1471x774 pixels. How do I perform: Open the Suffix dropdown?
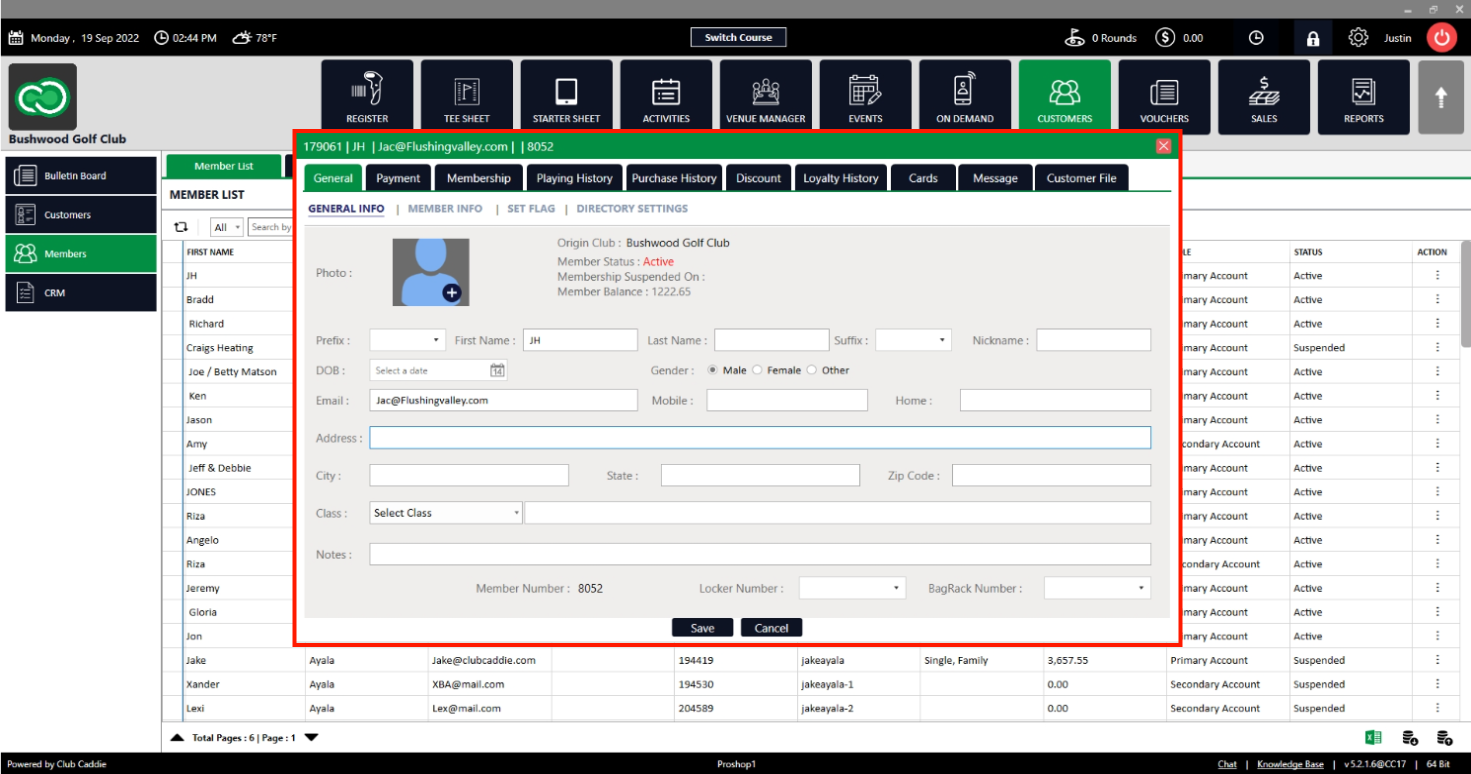coord(913,340)
